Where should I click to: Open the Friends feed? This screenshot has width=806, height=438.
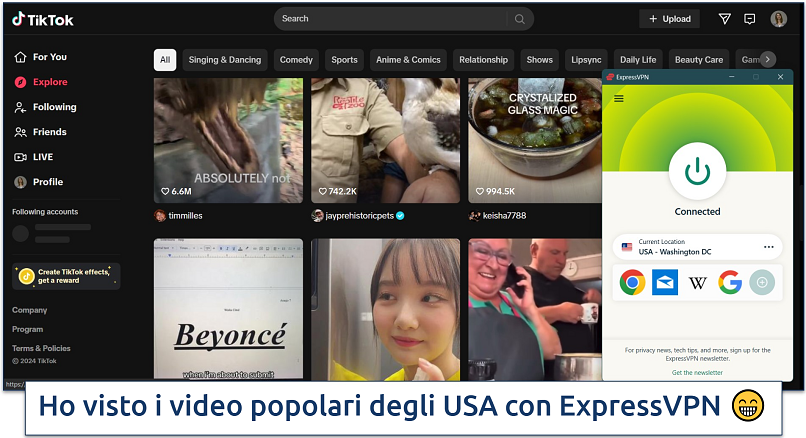point(41,132)
